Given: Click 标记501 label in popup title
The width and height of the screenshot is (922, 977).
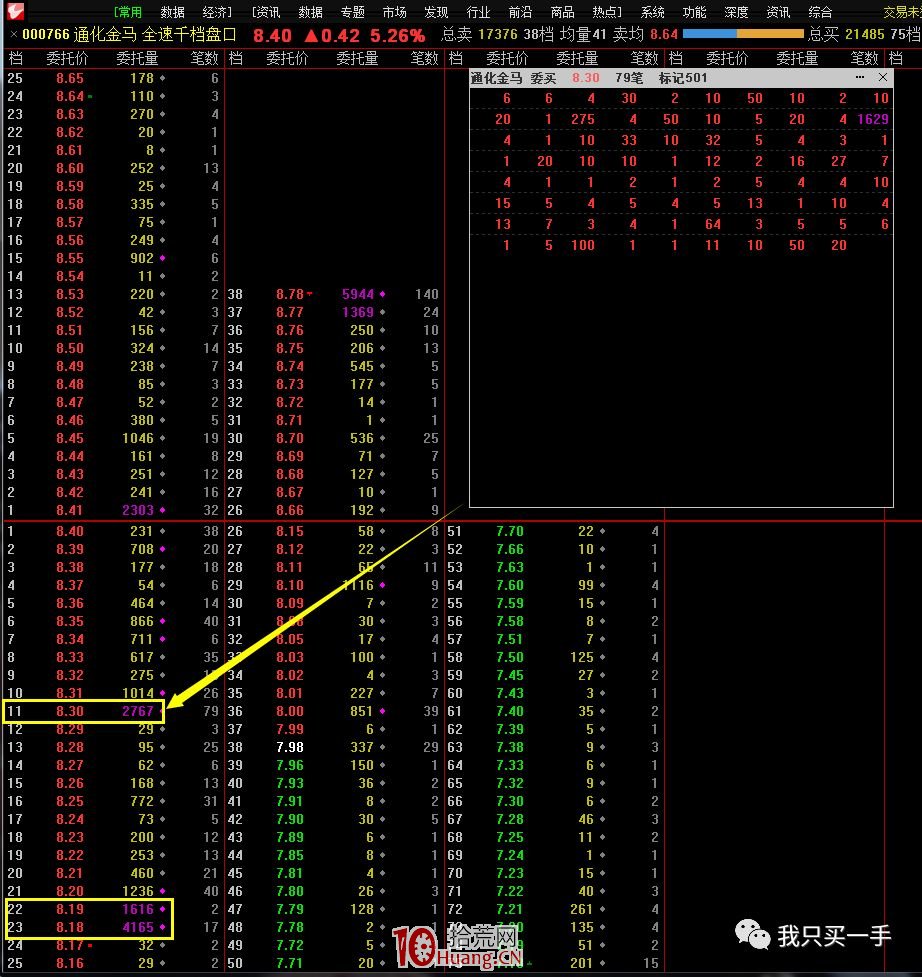Looking at the screenshot, I should pos(683,78).
